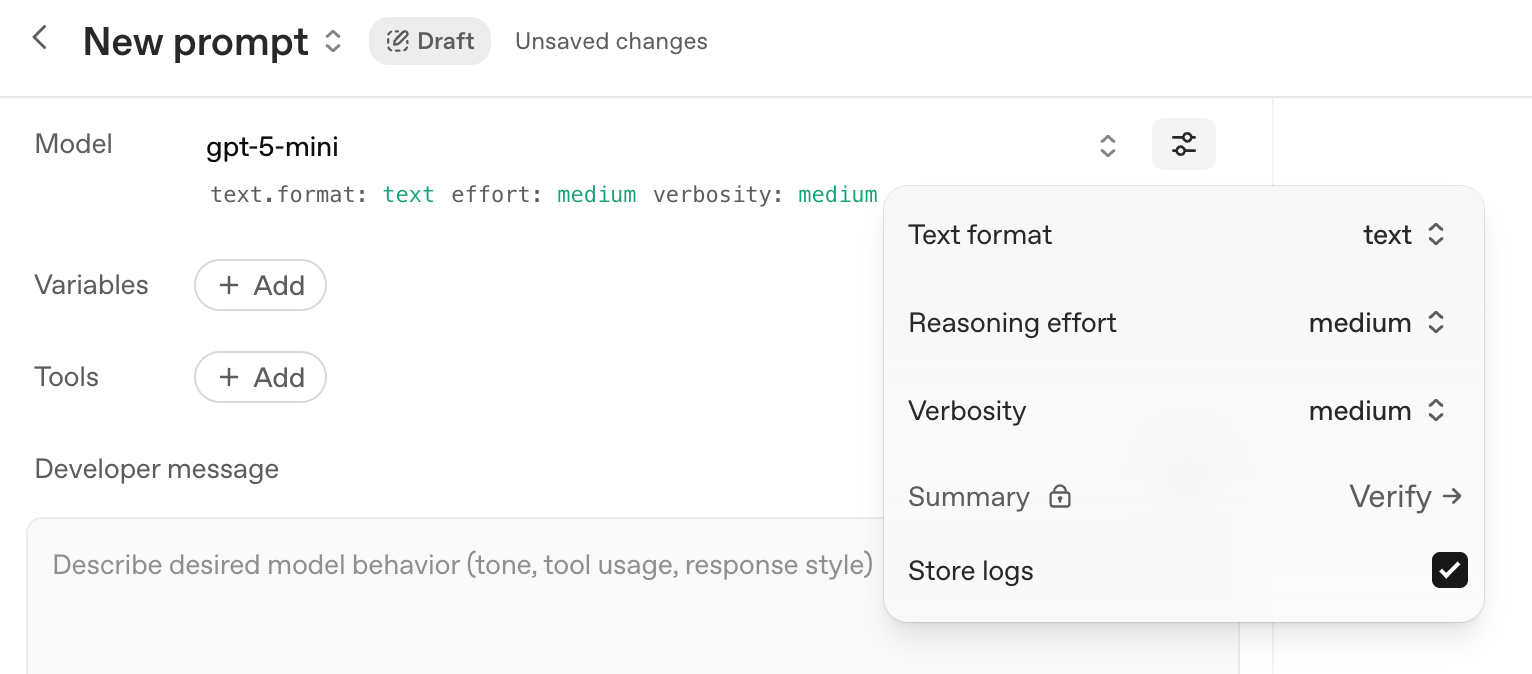Open the Reasoning effort dropdown

1377,322
